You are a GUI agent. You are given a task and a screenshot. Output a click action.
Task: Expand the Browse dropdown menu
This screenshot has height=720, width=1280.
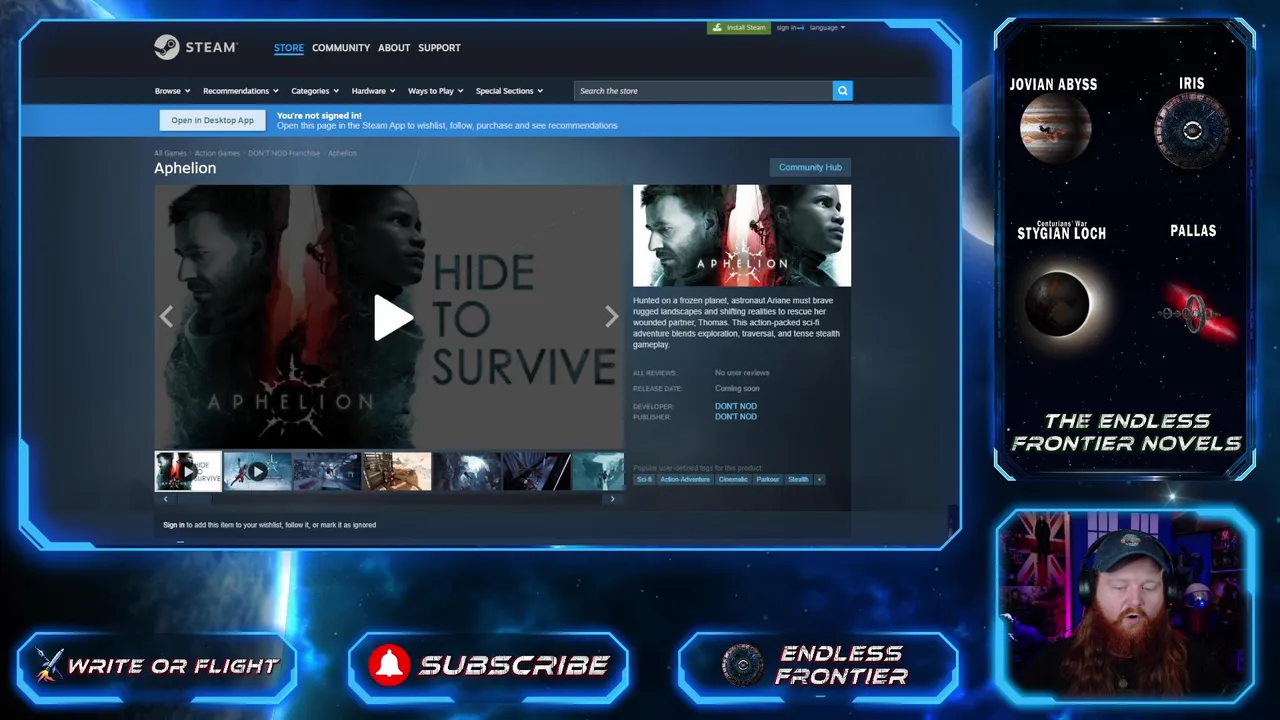pos(172,91)
